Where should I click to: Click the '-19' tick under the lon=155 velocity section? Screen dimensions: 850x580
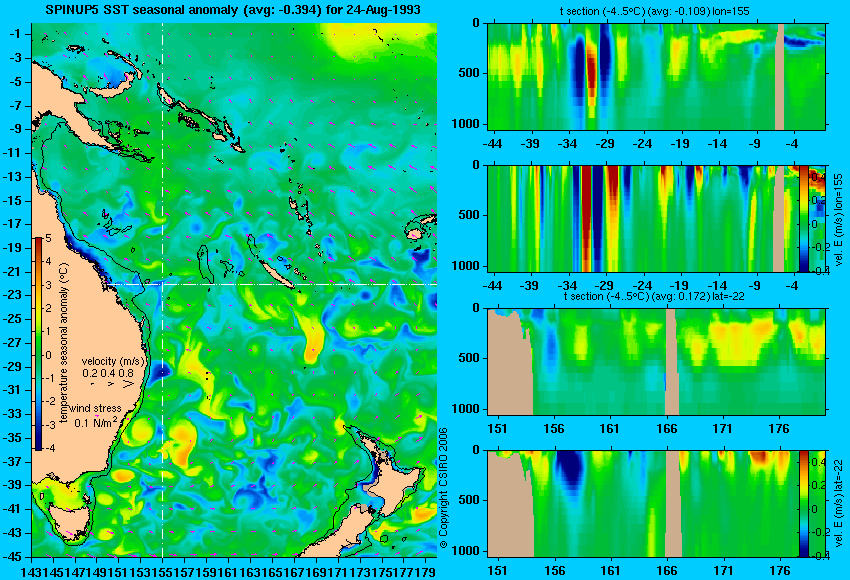680,286
